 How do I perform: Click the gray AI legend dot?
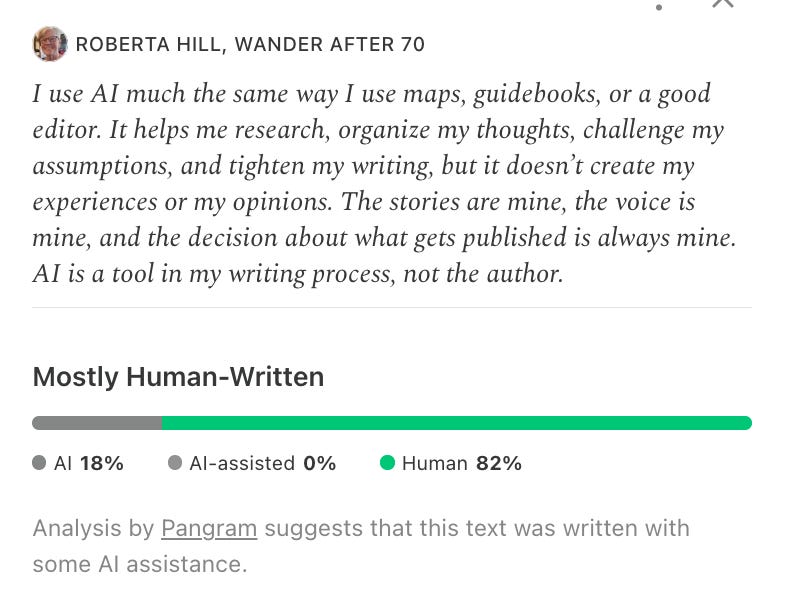click(39, 463)
